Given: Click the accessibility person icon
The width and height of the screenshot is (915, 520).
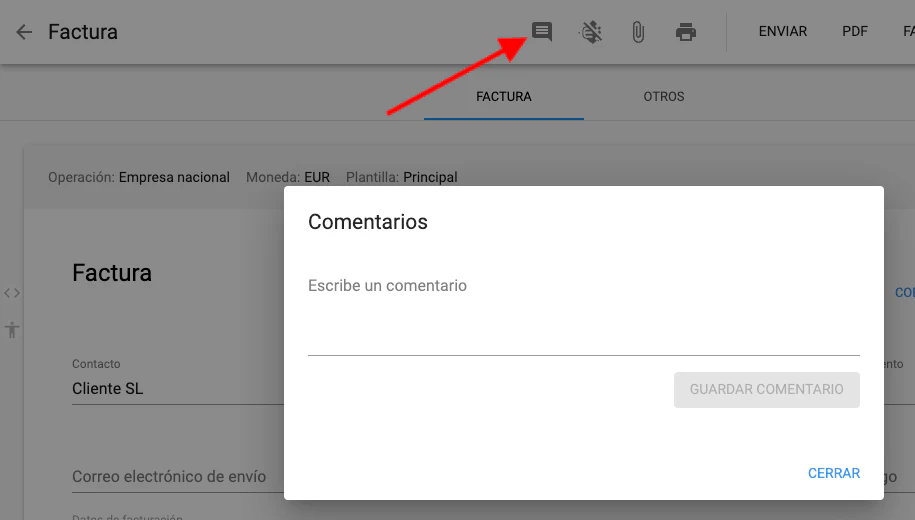Looking at the screenshot, I should click(12, 329).
